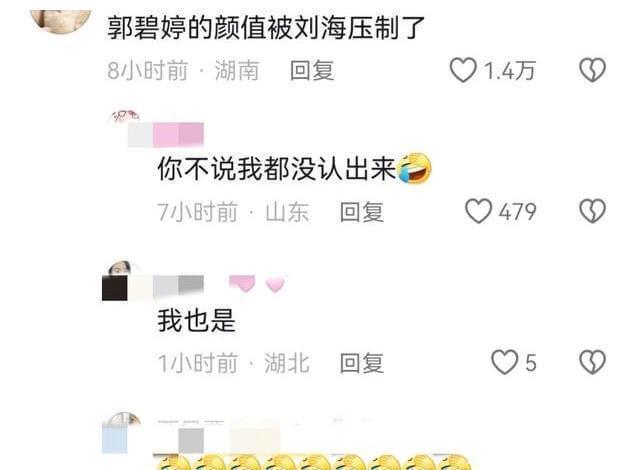Select the reply text 你不说我都没认出来
The image size is (640, 470).
[277, 168]
